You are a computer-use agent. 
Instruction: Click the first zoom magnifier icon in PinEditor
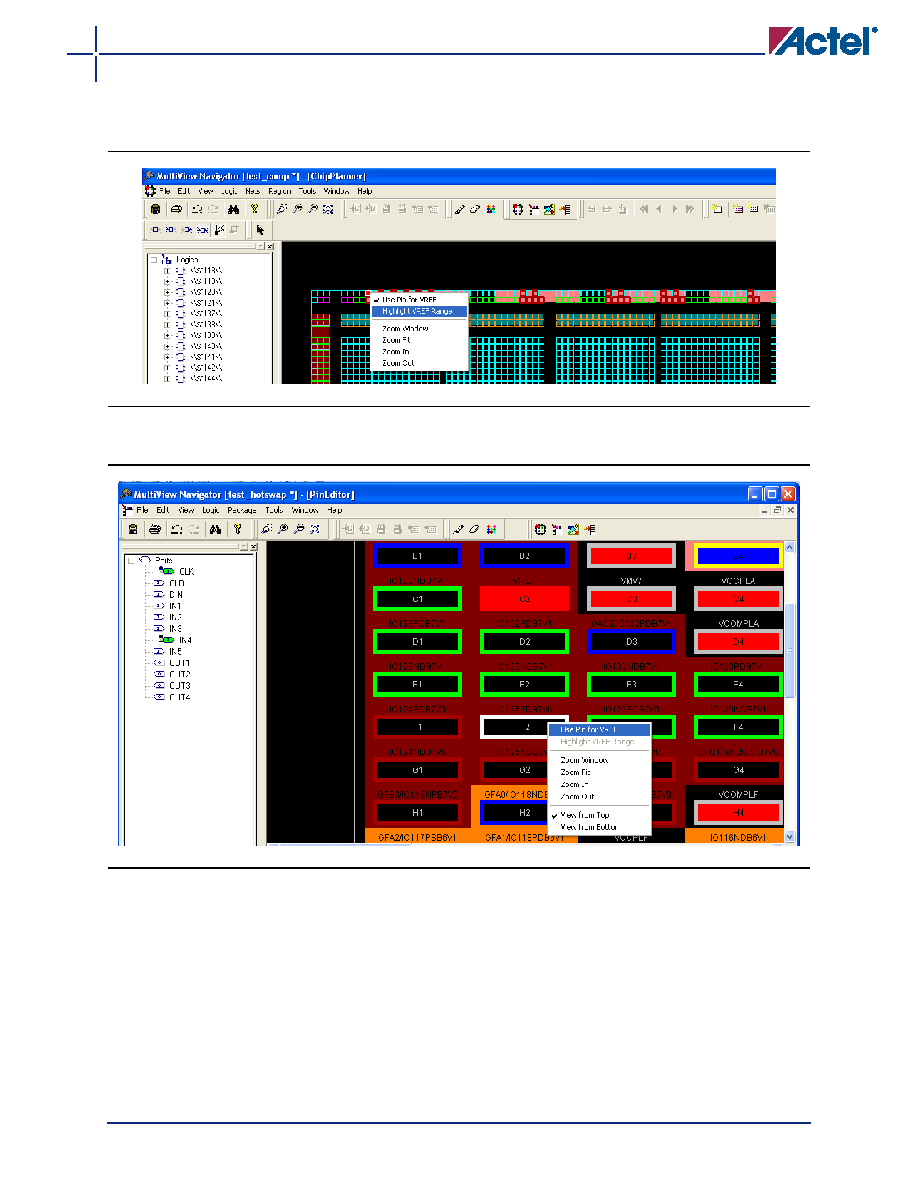click(x=267, y=529)
